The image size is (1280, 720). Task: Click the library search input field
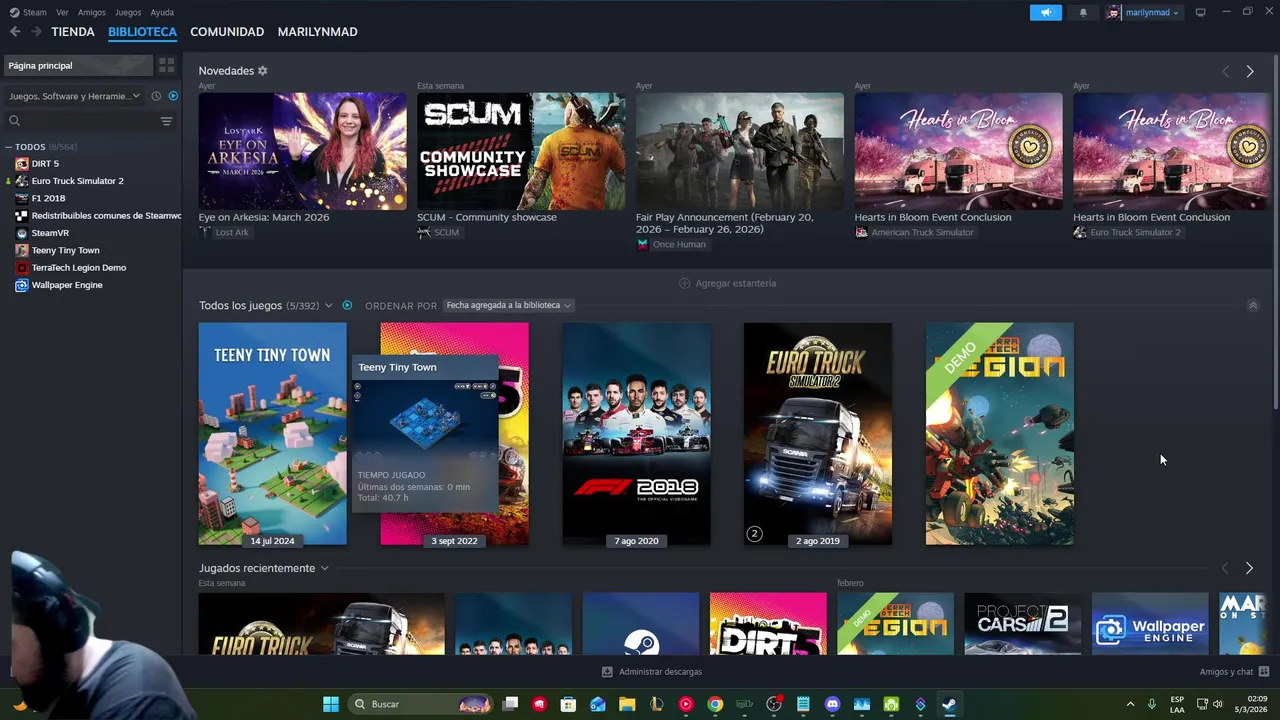coord(88,121)
